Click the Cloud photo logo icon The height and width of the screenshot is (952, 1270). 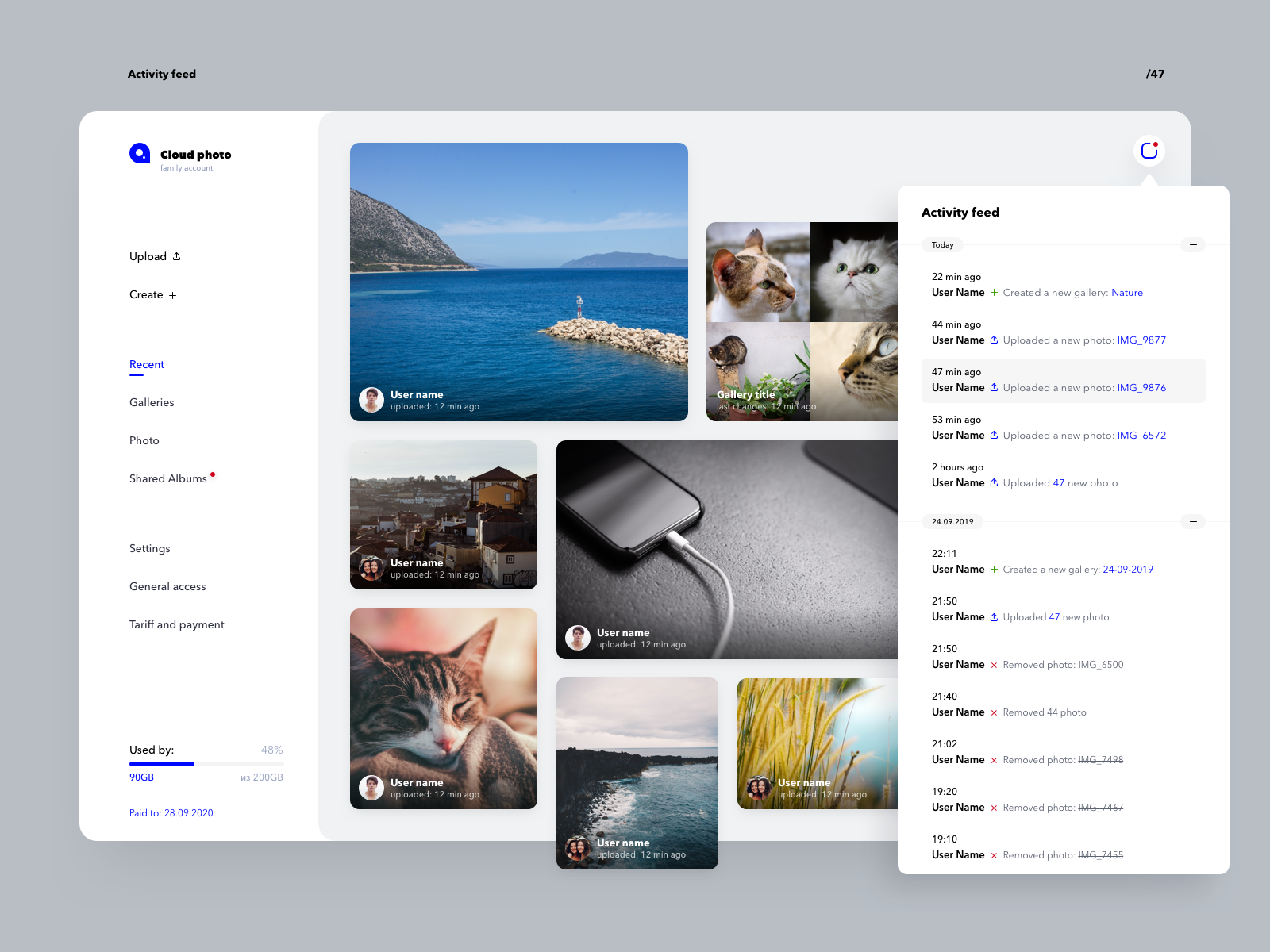(140, 153)
